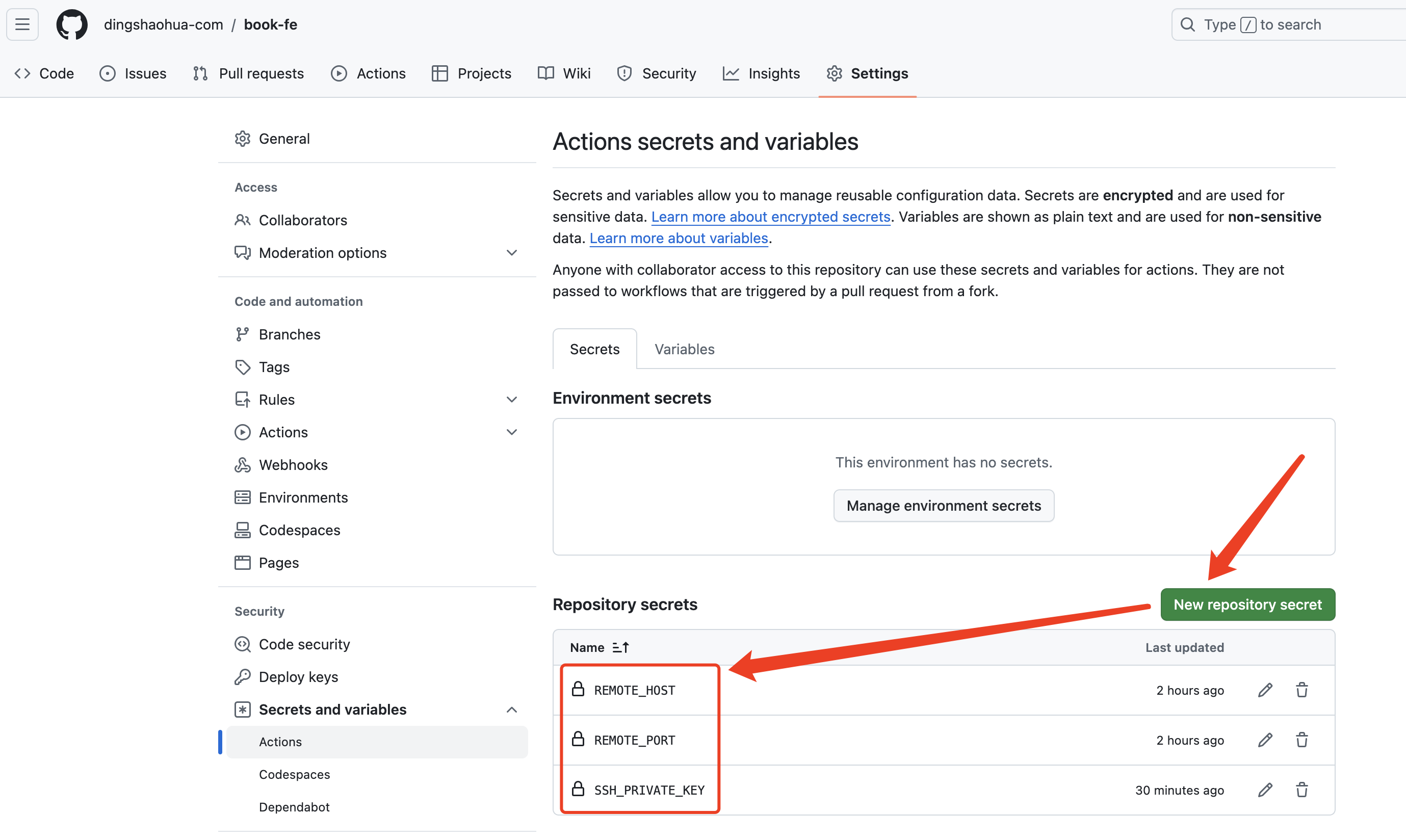Click the delete trash icon for REMOTE_PORT
This screenshot has width=1406, height=840.
(1301, 740)
